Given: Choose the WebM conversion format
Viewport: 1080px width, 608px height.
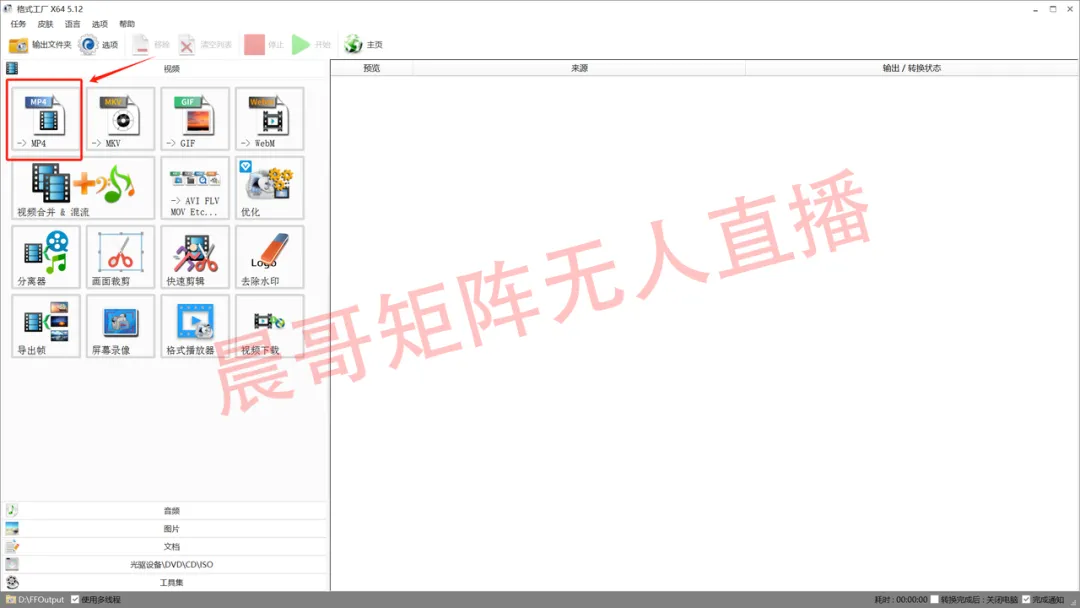Looking at the screenshot, I should pos(269,119).
